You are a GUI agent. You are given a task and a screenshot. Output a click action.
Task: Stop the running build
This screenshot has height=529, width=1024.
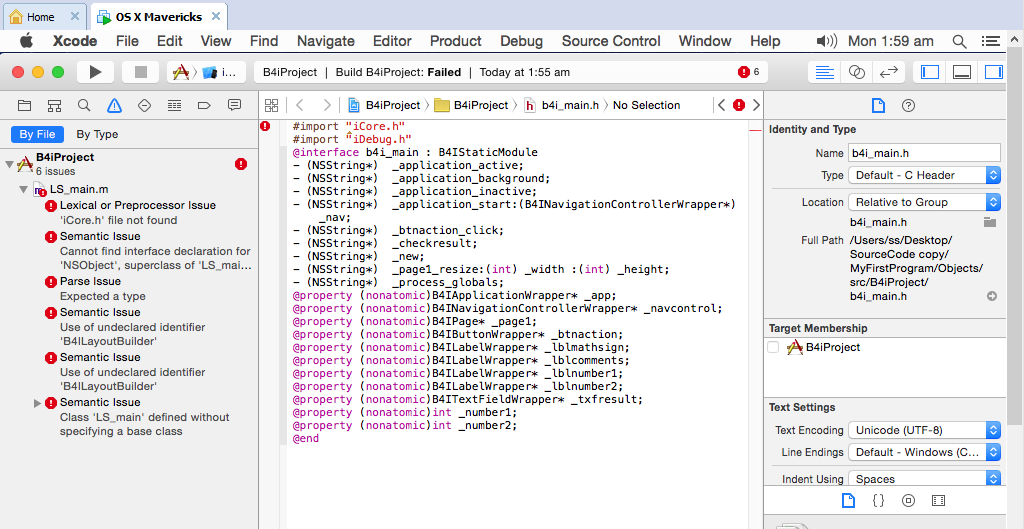pyautogui.click(x=140, y=72)
